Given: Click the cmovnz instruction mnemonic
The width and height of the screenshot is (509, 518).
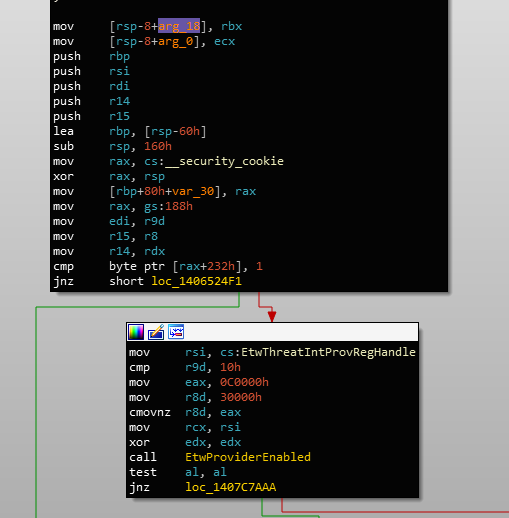Looking at the screenshot, I should point(150,412).
